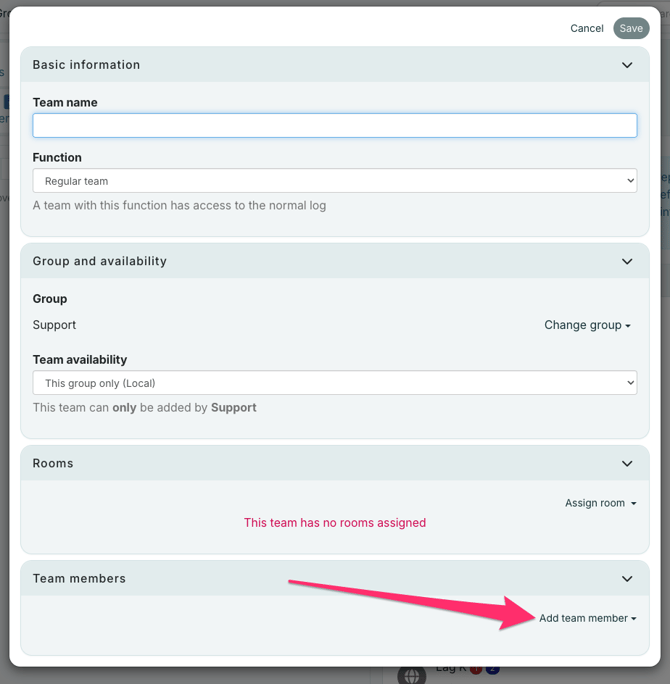
Task: Click the Group and availability header title
Action: 99,261
